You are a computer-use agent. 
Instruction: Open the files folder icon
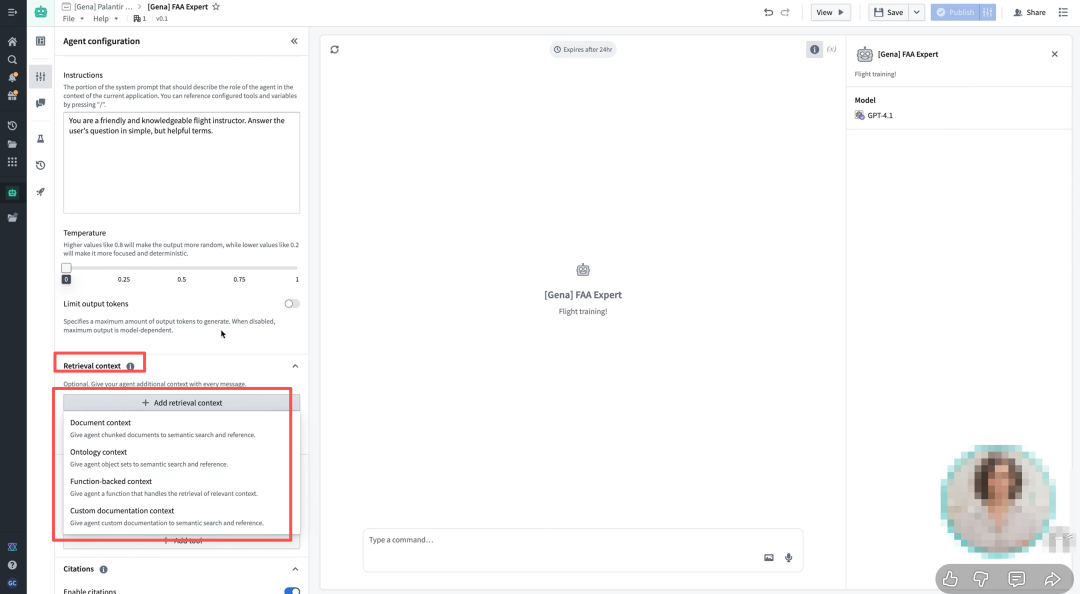(x=12, y=144)
